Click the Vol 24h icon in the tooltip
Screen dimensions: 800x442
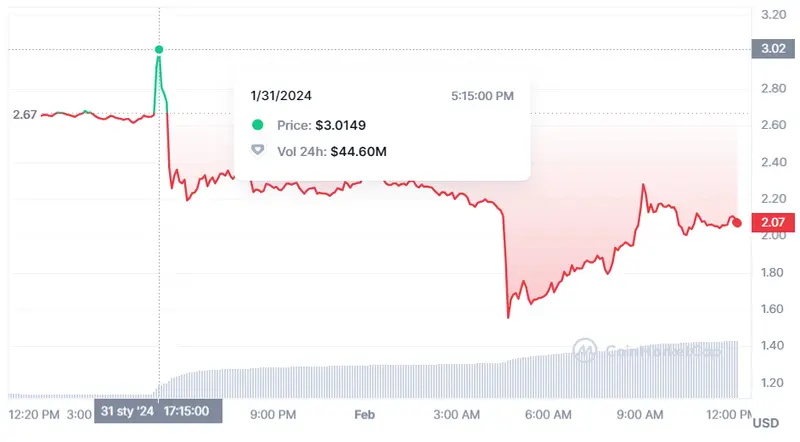(258, 150)
